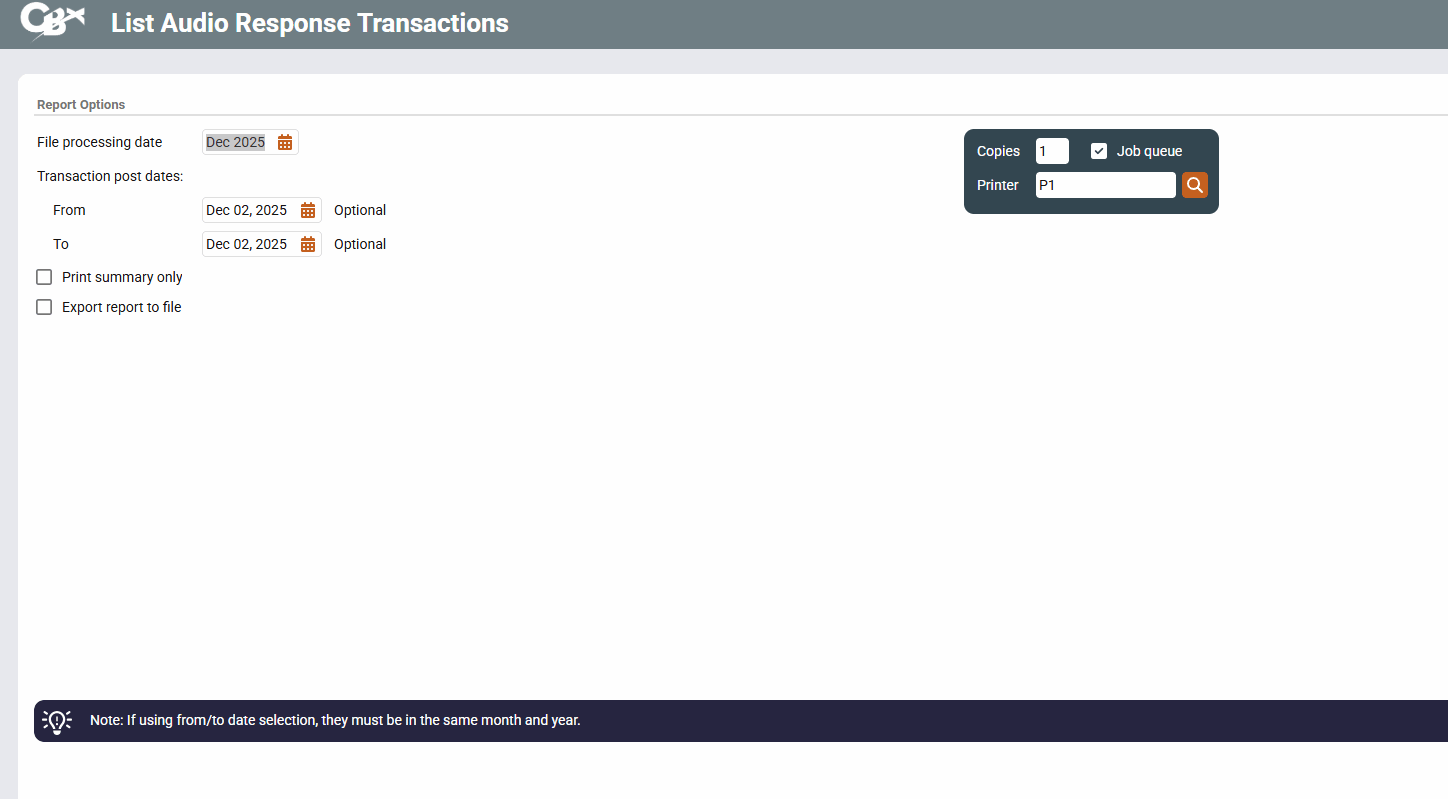Viewport: 1448px width, 799px height.
Task: Open the File processing date calendar picker
Action: [x=285, y=143]
